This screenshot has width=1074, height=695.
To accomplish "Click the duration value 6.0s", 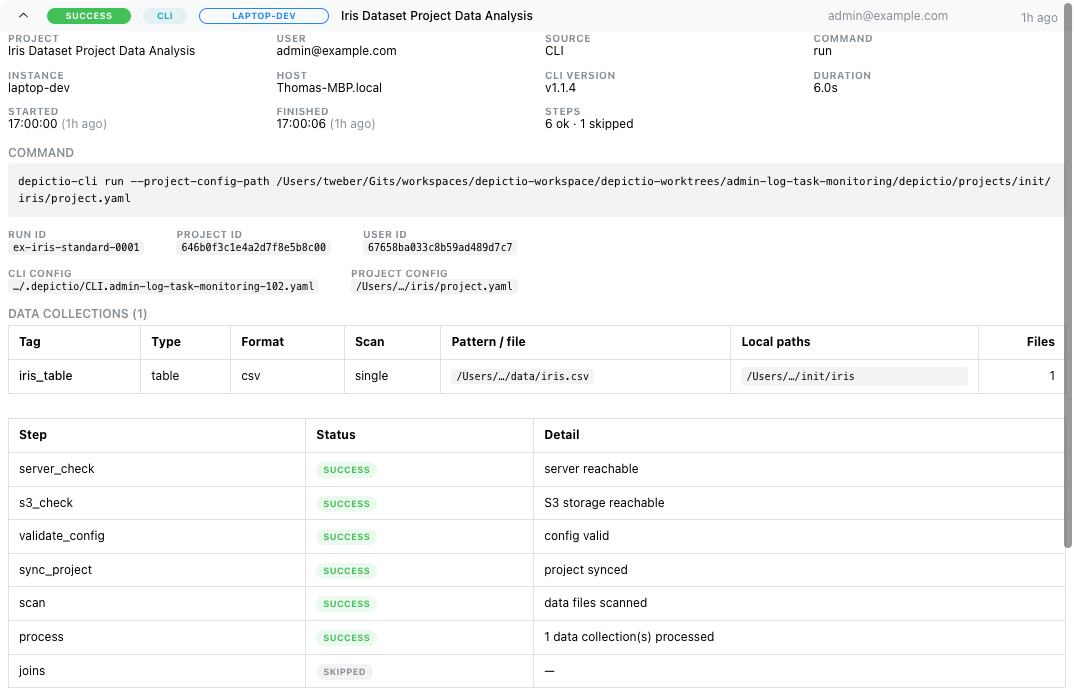I will pyautogui.click(x=825, y=88).
